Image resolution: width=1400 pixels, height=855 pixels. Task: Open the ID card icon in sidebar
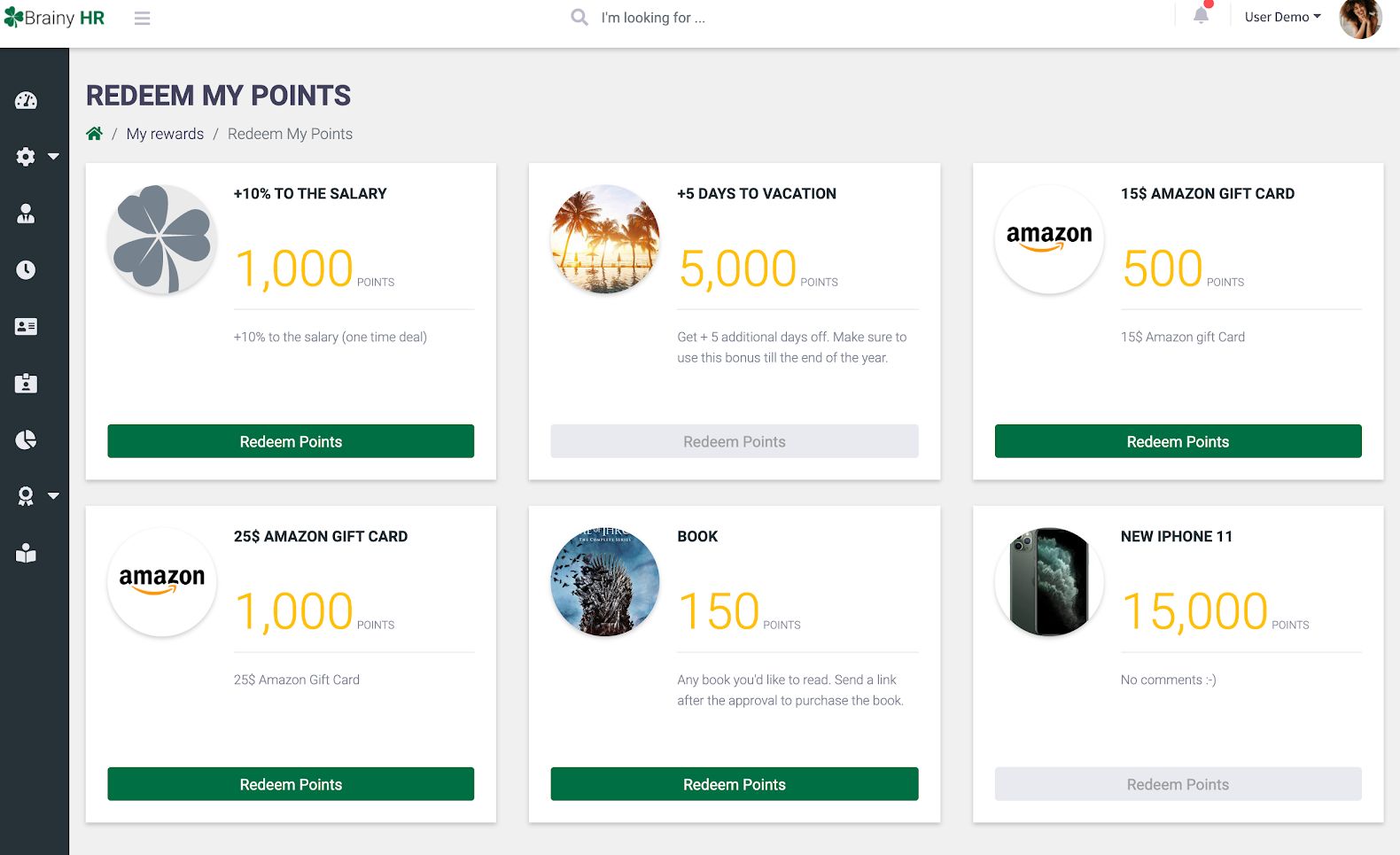pyautogui.click(x=26, y=327)
